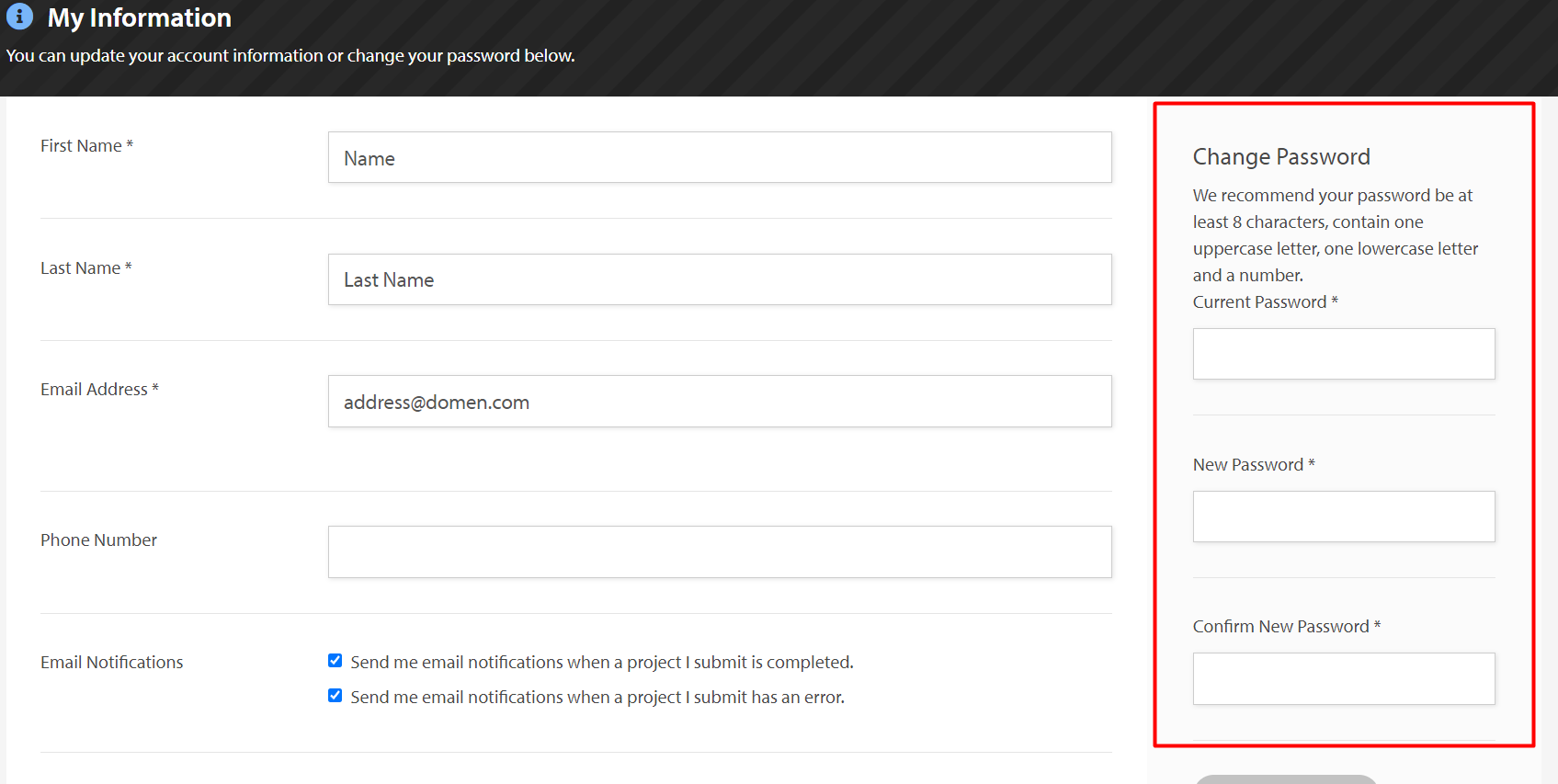Click the My Information page title

(x=139, y=17)
